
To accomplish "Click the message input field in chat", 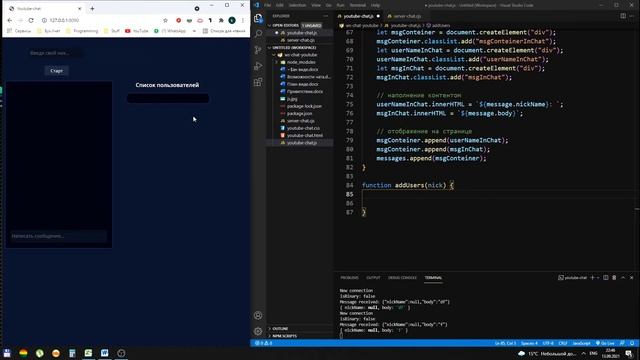I will click(x=58, y=236).
